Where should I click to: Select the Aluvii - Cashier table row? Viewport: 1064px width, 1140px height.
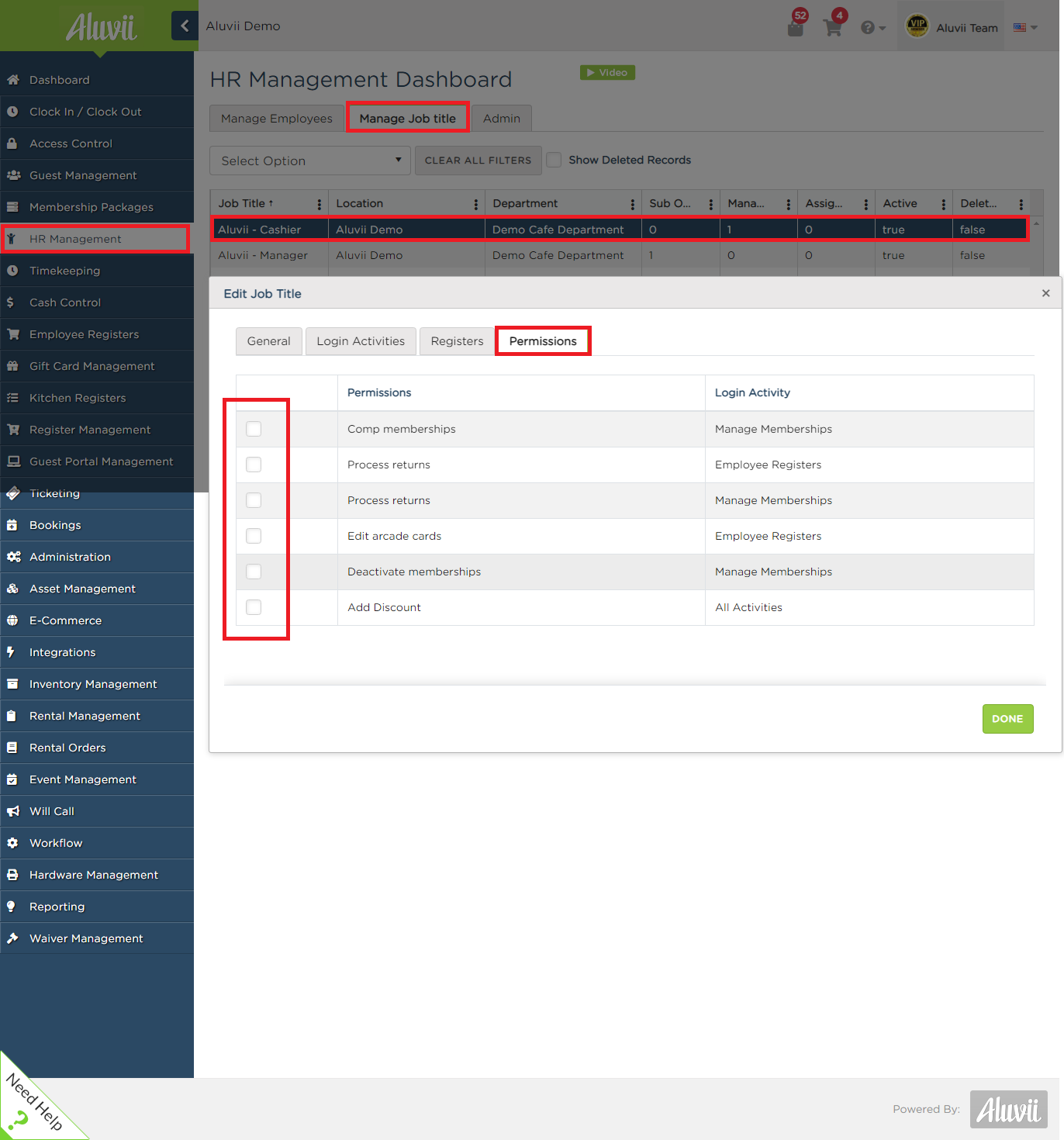[x=620, y=230]
